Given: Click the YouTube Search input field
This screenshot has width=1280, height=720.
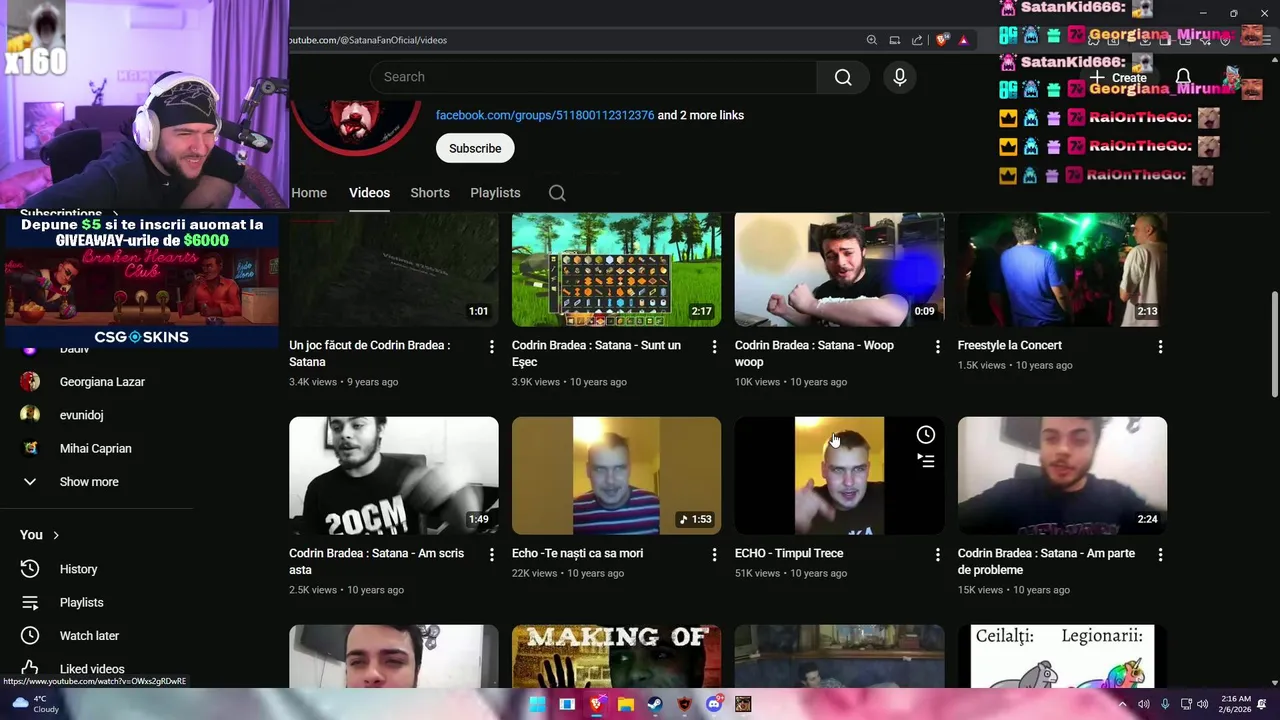Looking at the screenshot, I should 594,77.
